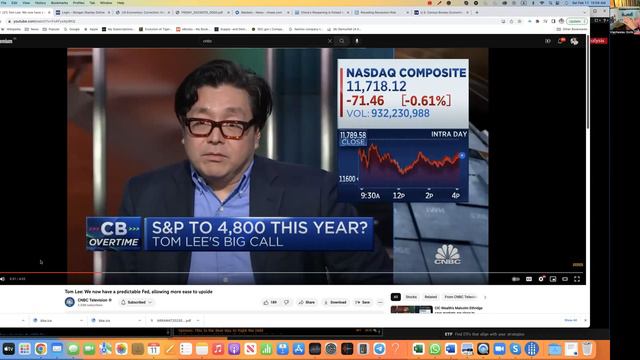
Task: Click the voice search microphone icon
Action: pyautogui.click(x=357, y=41)
